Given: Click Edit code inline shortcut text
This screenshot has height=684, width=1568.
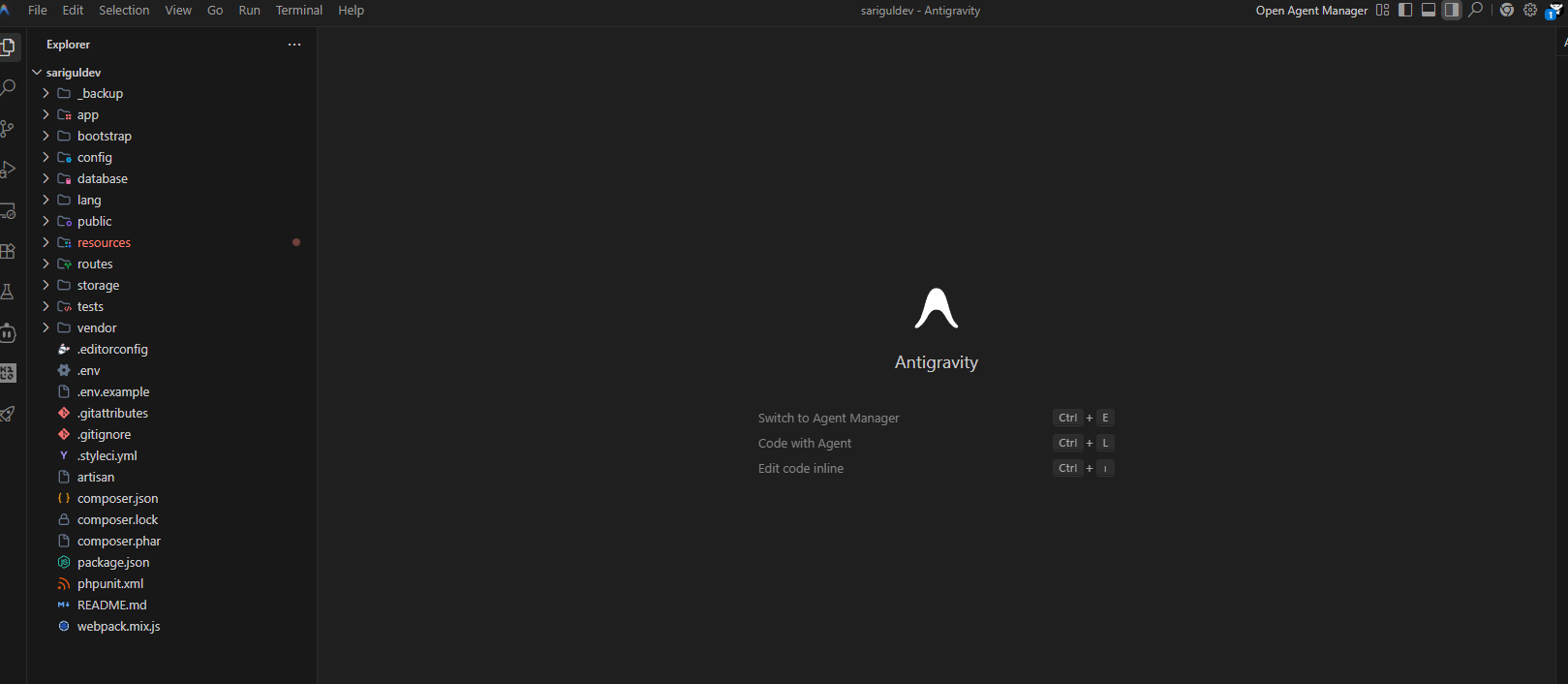Looking at the screenshot, I should coord(801,469).
